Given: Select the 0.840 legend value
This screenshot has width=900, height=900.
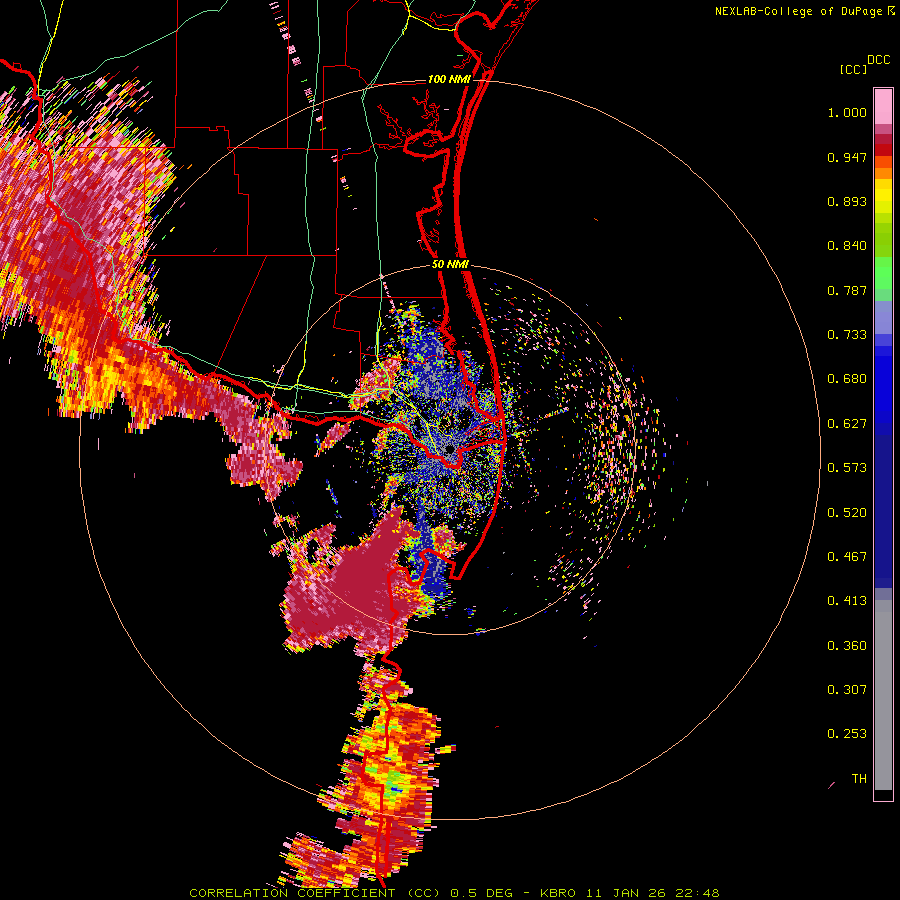Looking at the screenshot, I should (x=847, y=246).
